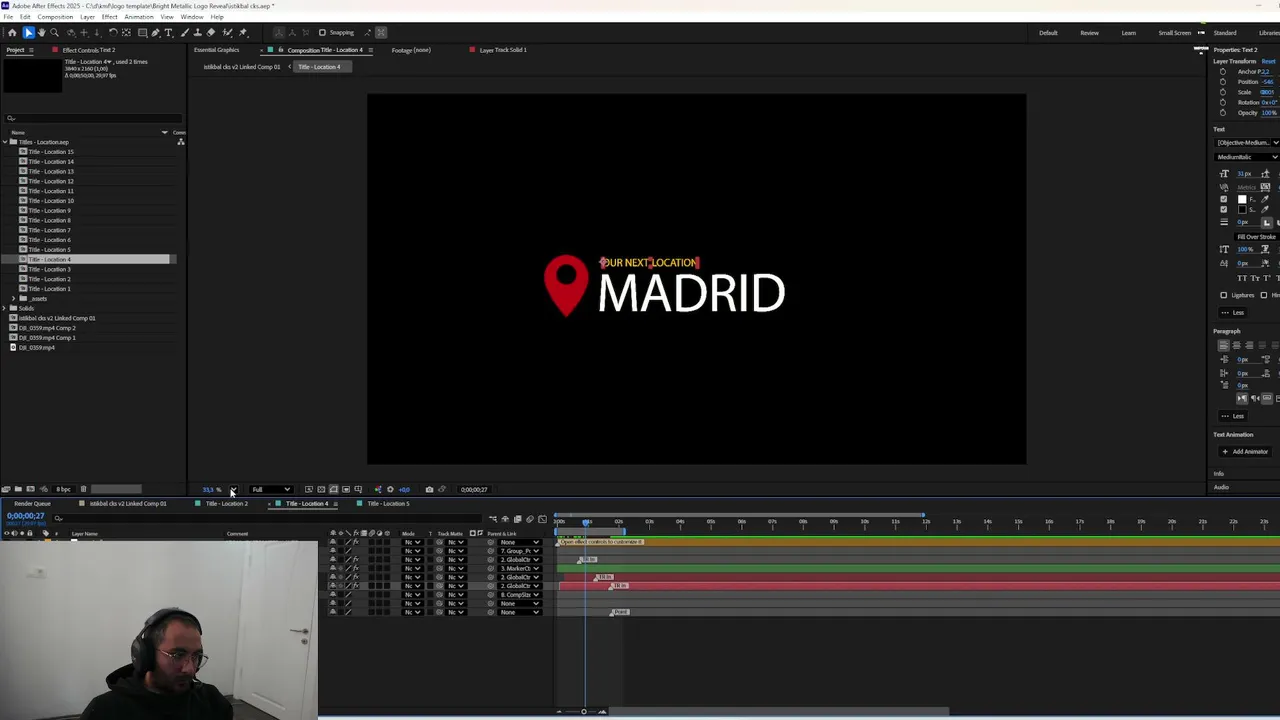Image resolution: width=1280 pixels, height=720 pixels.
Task: Click the current timecode 0;00;00;27 in timeline
Action: 26,516
